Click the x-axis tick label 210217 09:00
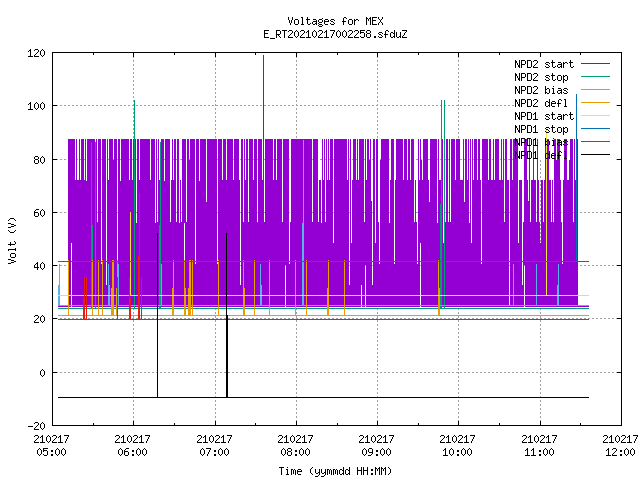 click(x=376, y=446)
